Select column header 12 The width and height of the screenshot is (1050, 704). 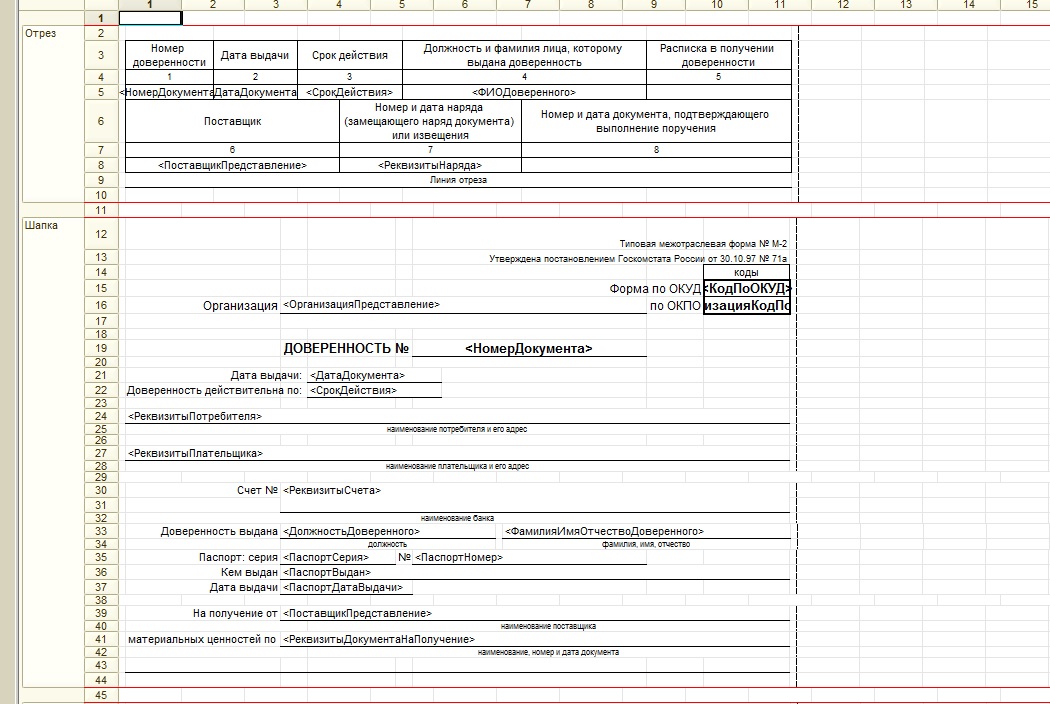click(x=842, y=5)
